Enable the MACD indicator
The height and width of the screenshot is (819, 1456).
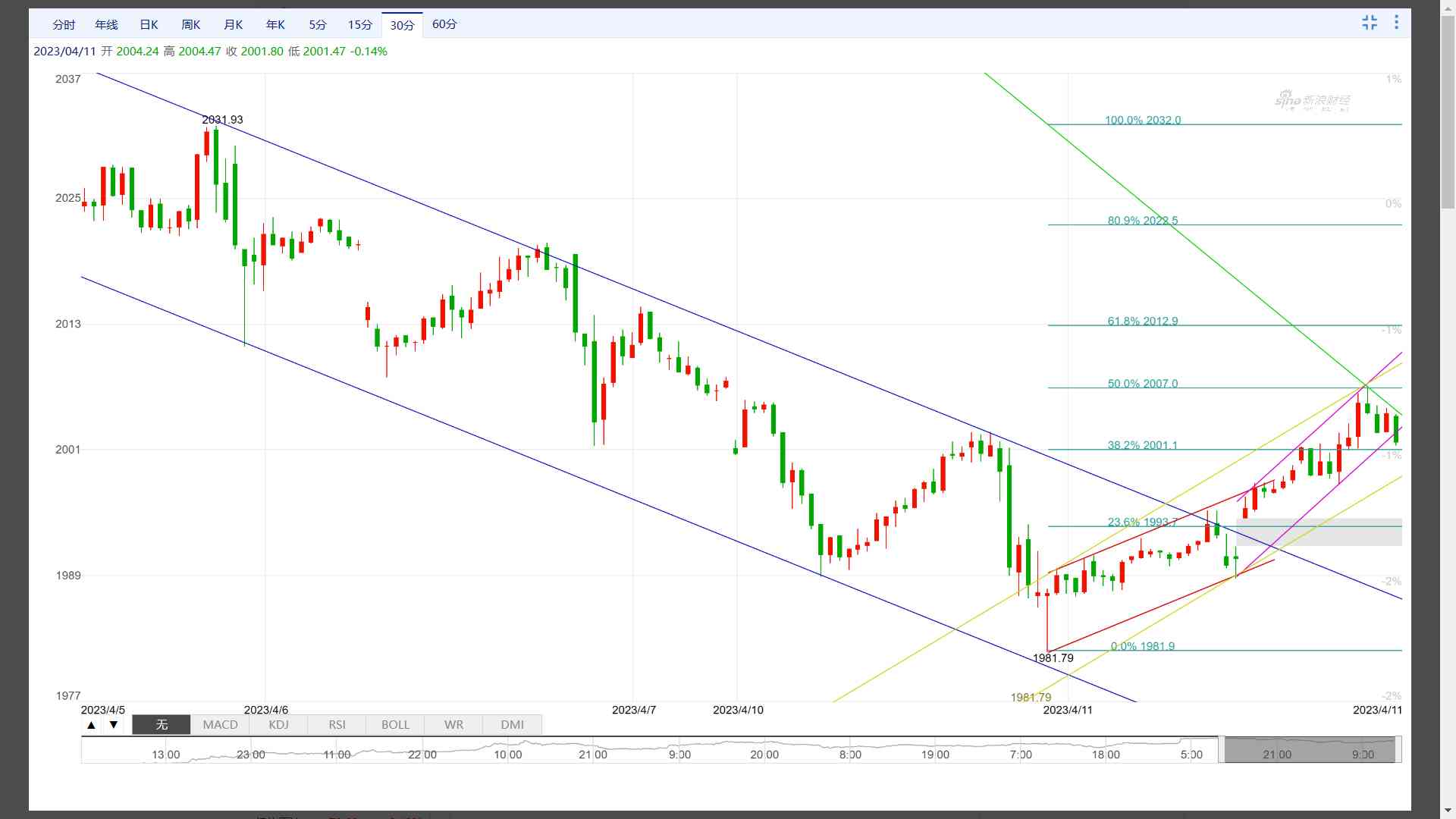pyautogui.click(x=220, y=725)
